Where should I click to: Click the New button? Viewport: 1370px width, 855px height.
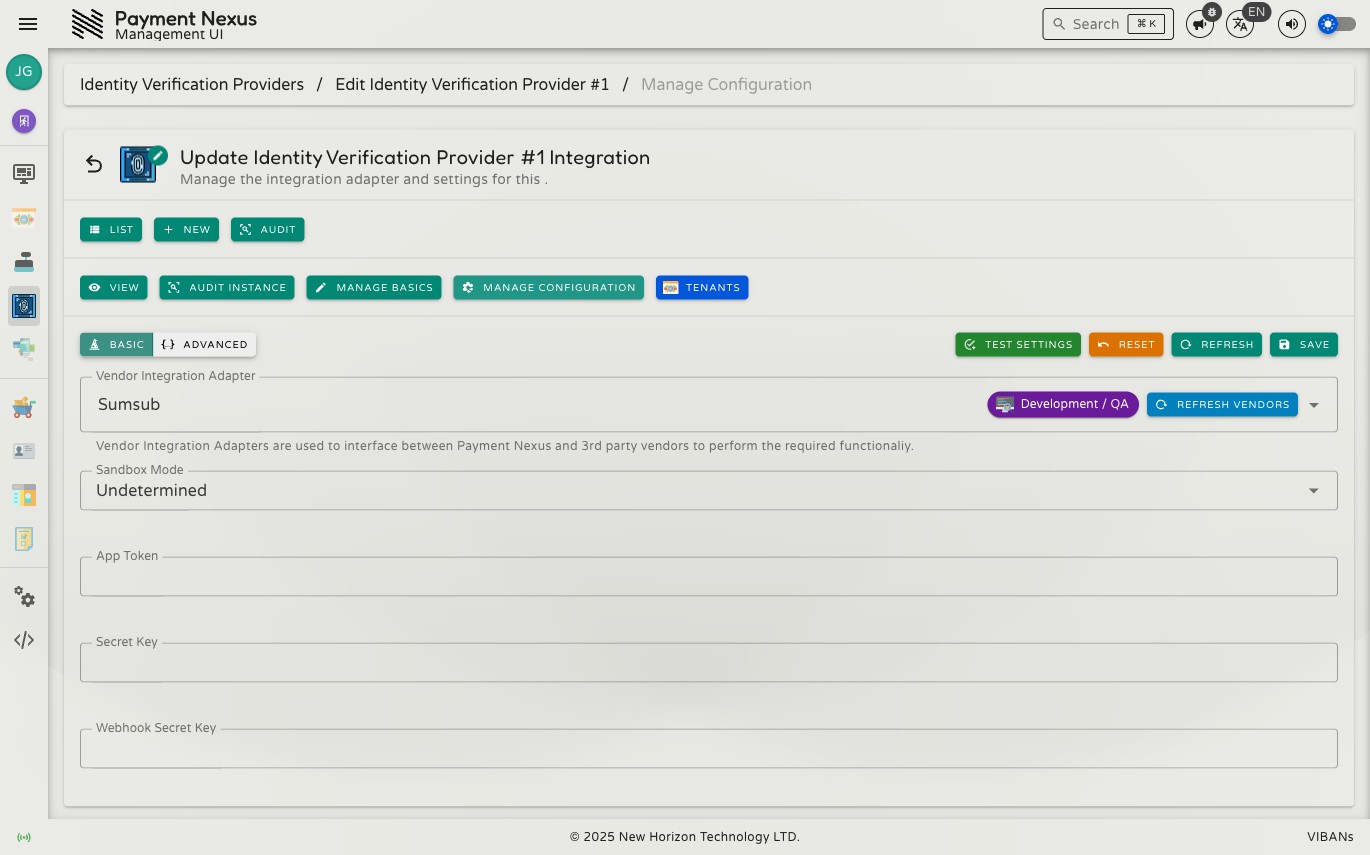[x=186, y=229]
